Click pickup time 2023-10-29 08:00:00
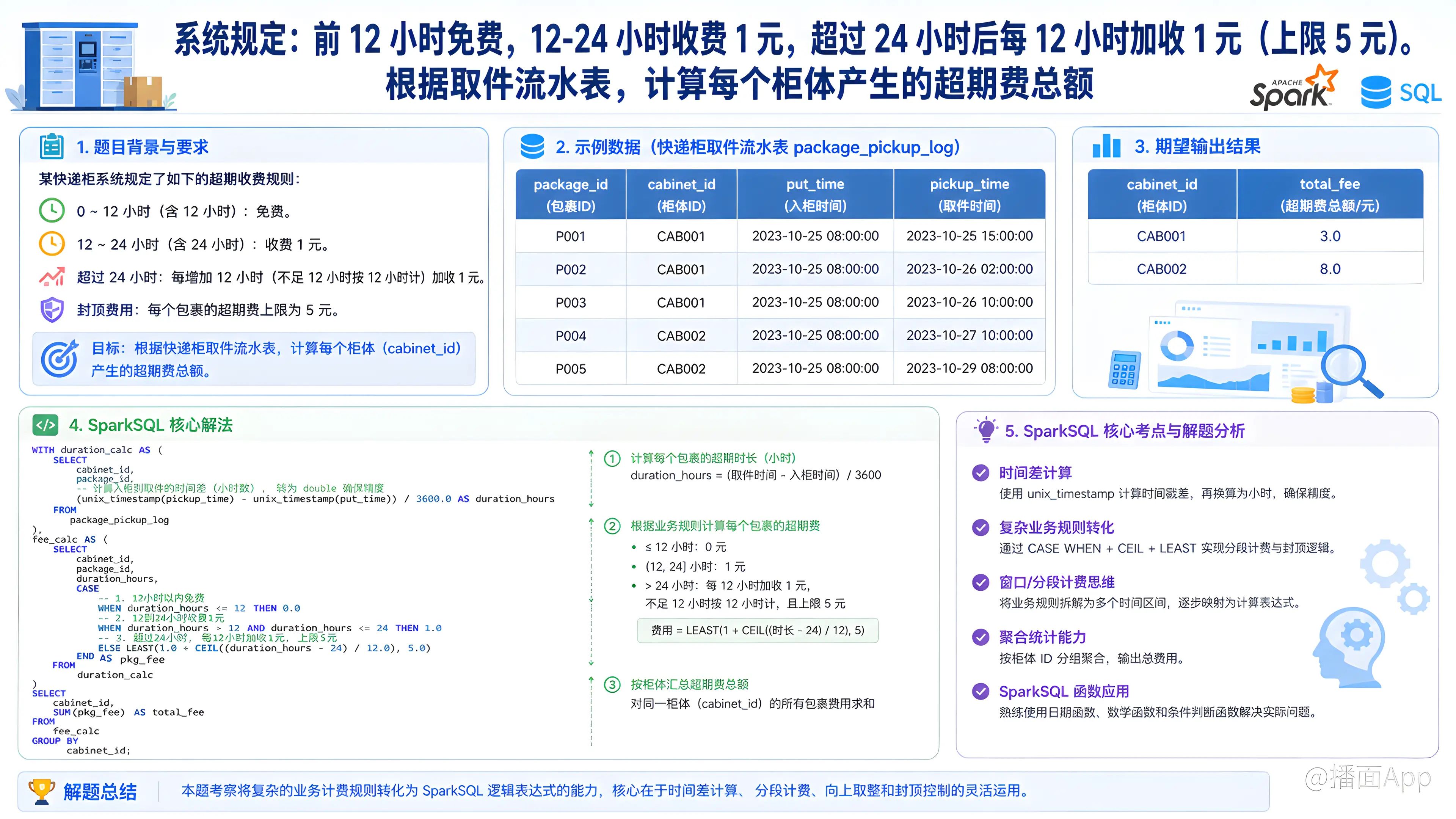This screenshot has width=1456, height=819. coord(970,368)
